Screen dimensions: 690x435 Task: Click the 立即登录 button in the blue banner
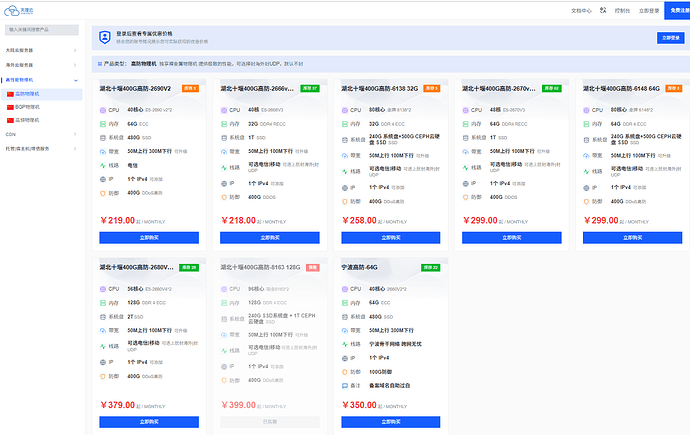671,38
